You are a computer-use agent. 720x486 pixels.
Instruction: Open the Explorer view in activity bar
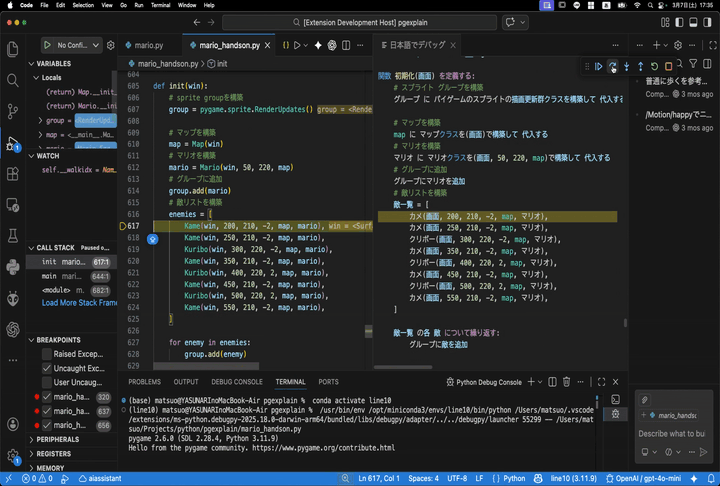pyautogui.click(x=13, y=49)
